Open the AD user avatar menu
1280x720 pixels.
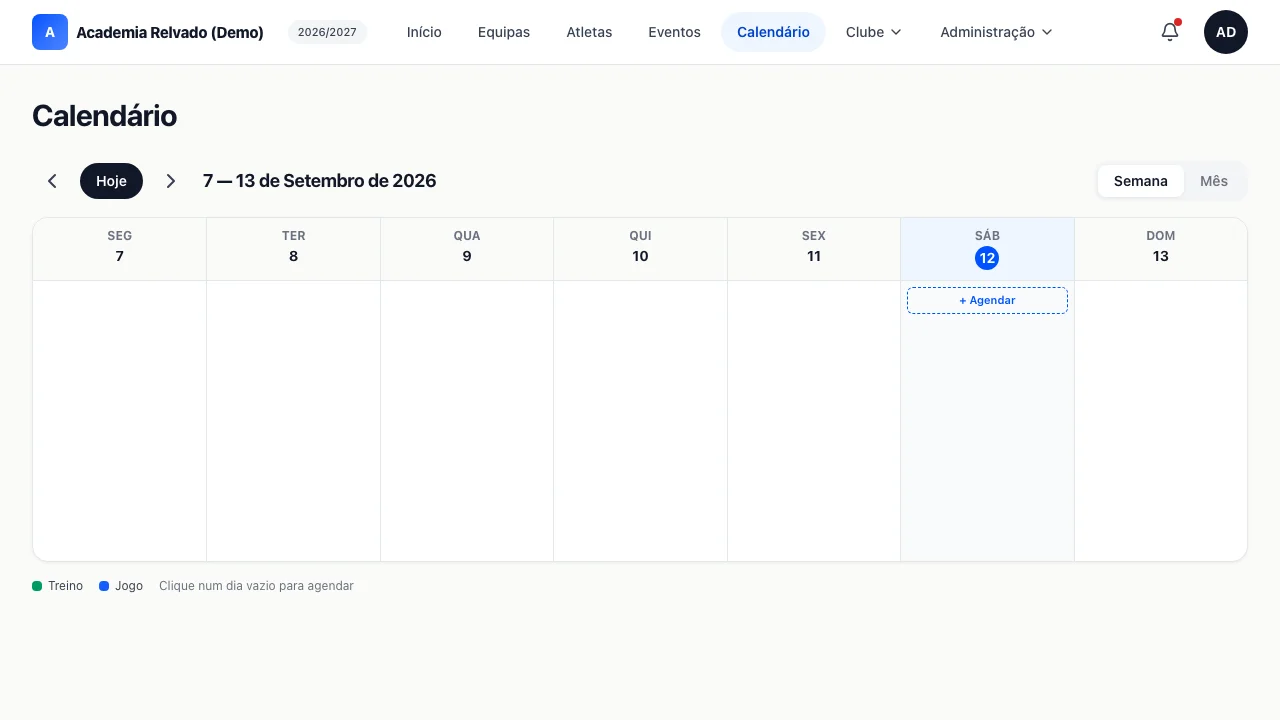[x=1226, y=32]
